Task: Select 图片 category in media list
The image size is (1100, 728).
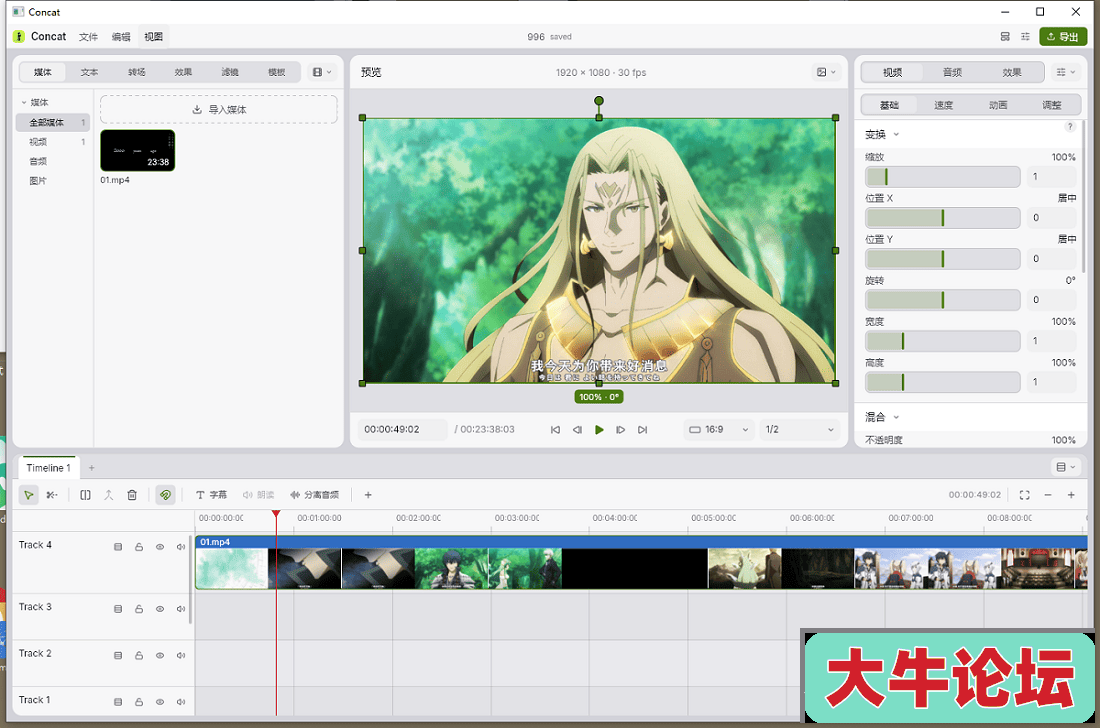Action: [x=38, y=181]
